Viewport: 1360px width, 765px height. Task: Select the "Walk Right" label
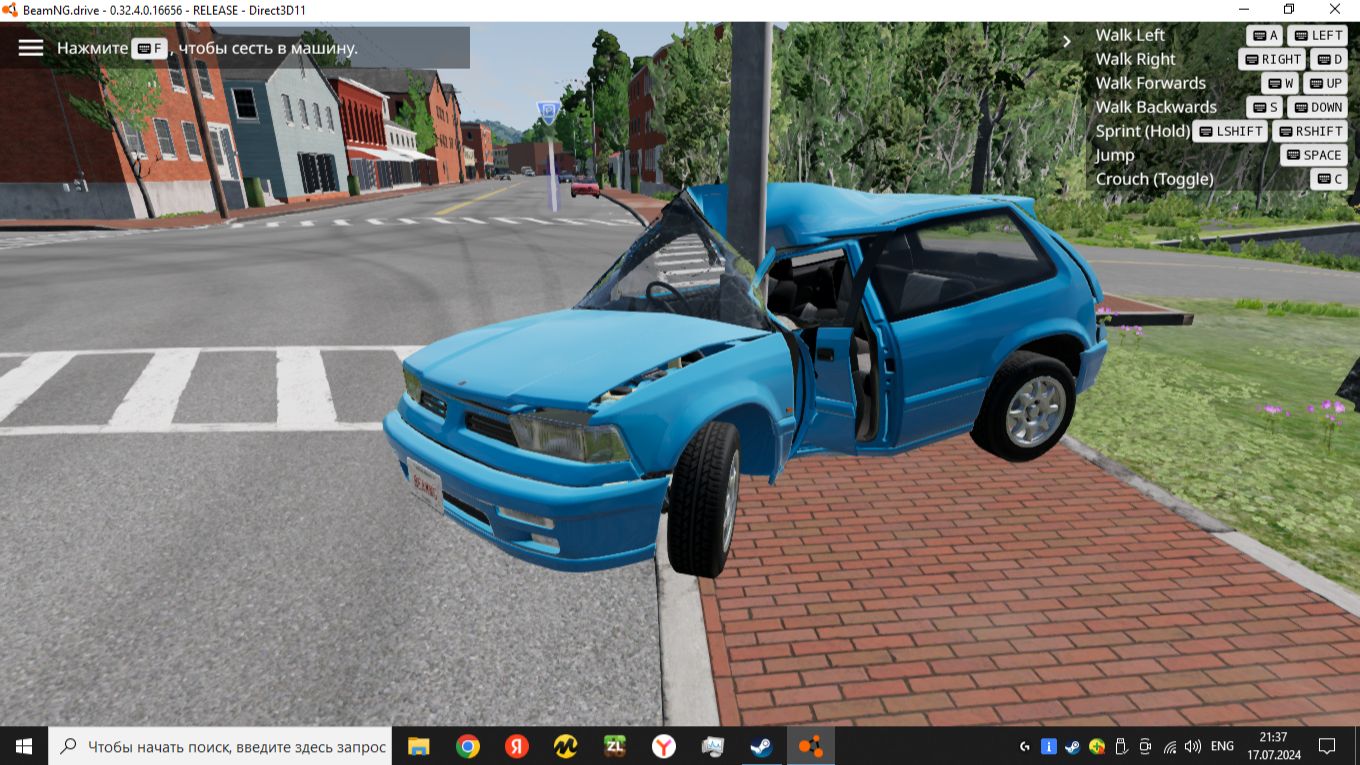(1135, 59)
